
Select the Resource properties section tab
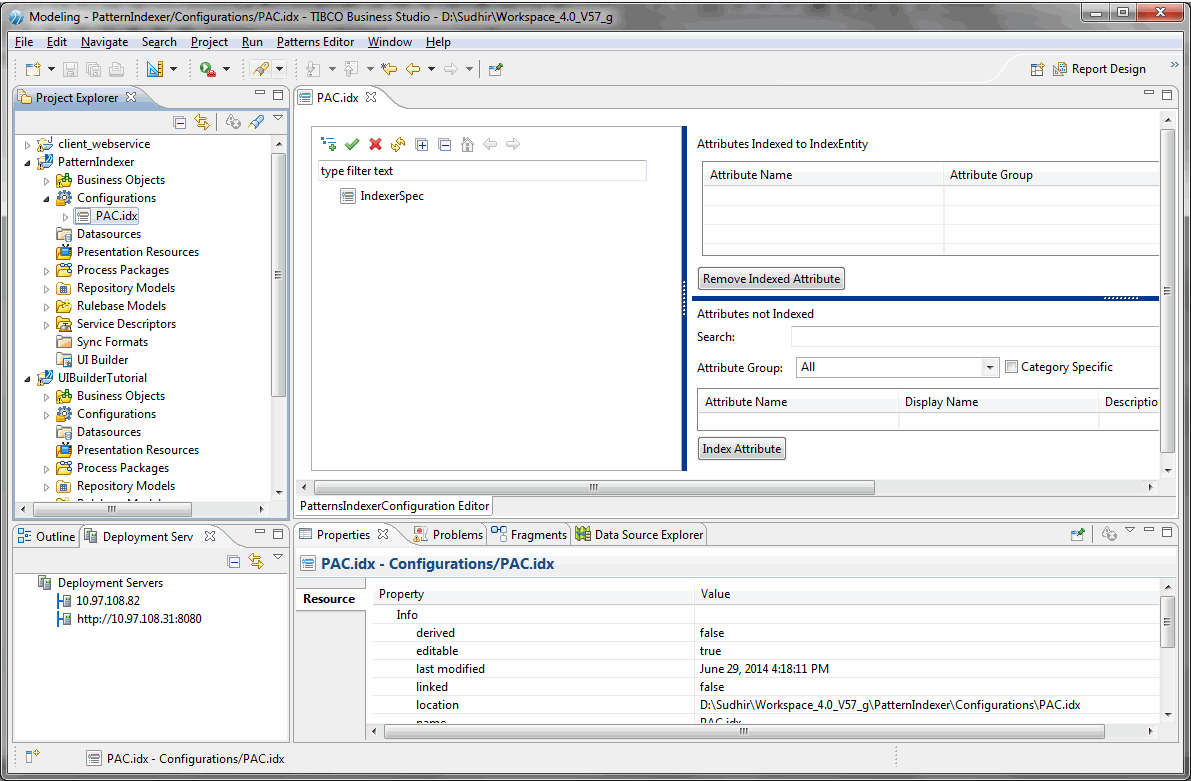[329, 599]
